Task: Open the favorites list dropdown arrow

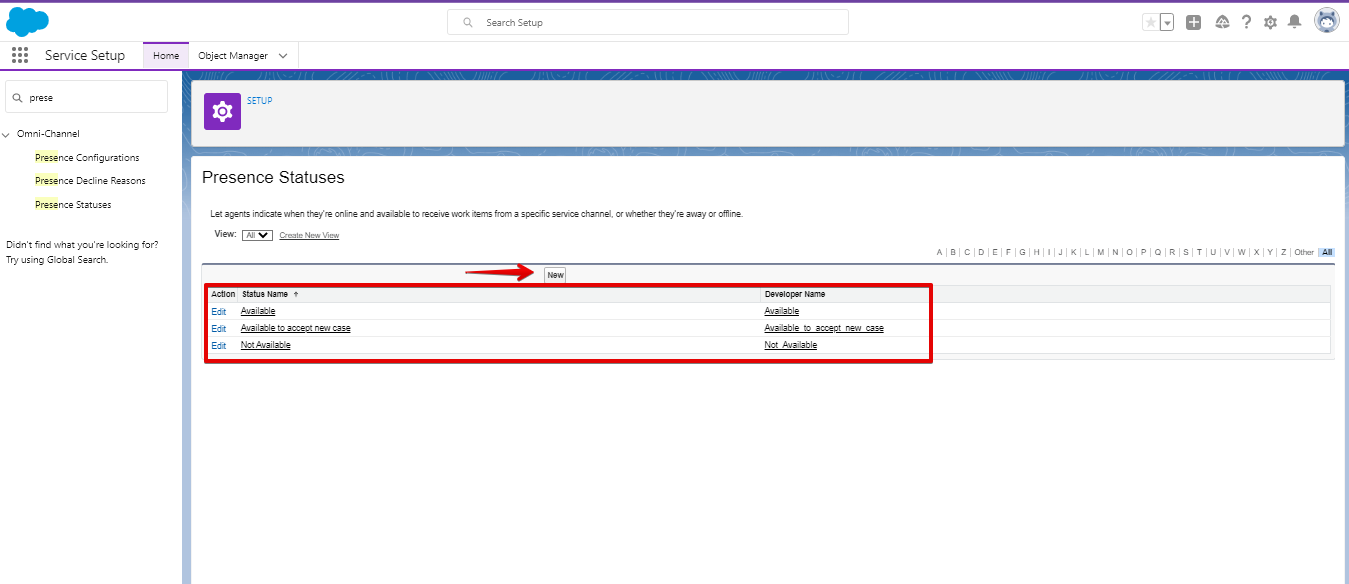Action: click(1165, 21)
